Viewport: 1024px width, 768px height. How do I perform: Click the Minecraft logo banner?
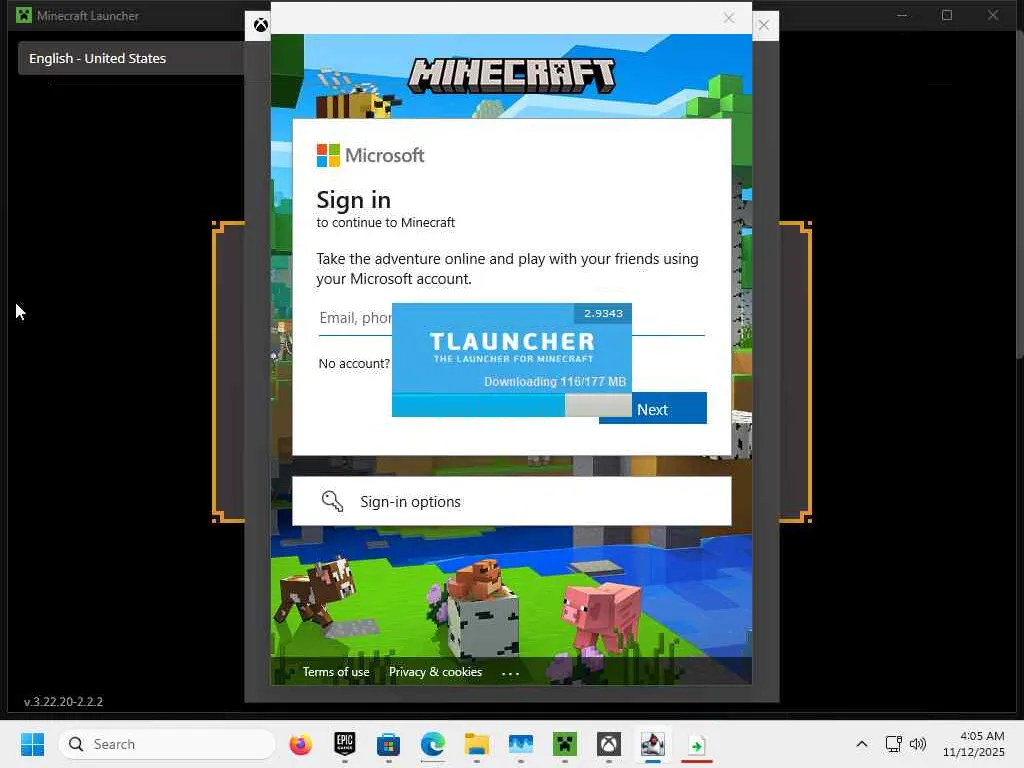511,74
